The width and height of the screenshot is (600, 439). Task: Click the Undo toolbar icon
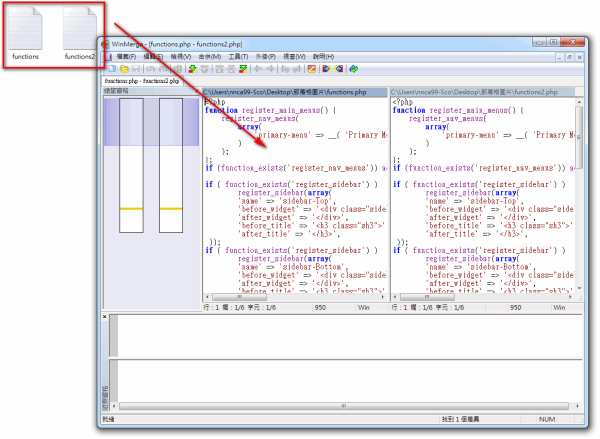pos(150,69)
